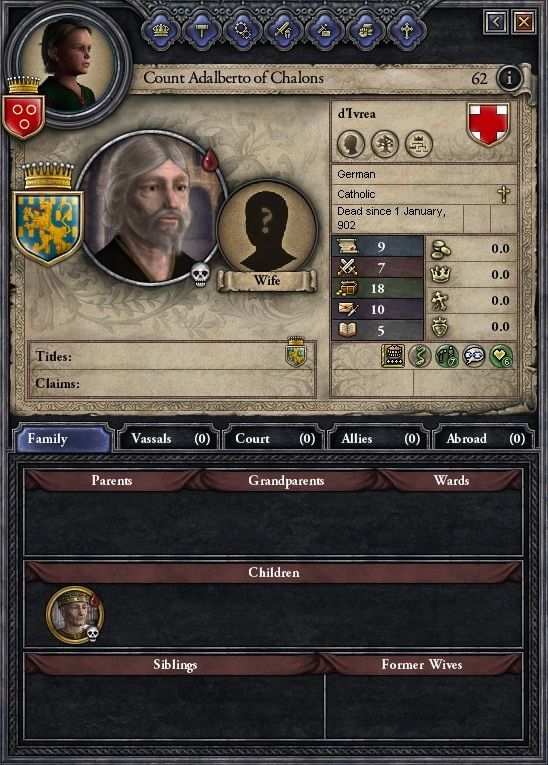This screenshot has height=765, width=548.
Task: Go back with the left arrow button
Action: 496,21
